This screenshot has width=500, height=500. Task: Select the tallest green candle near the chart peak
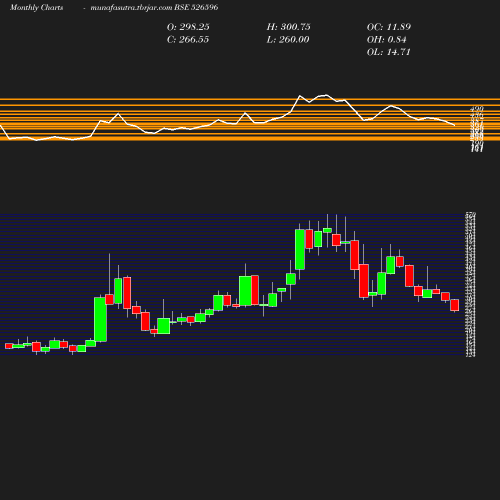pos(300,249)
